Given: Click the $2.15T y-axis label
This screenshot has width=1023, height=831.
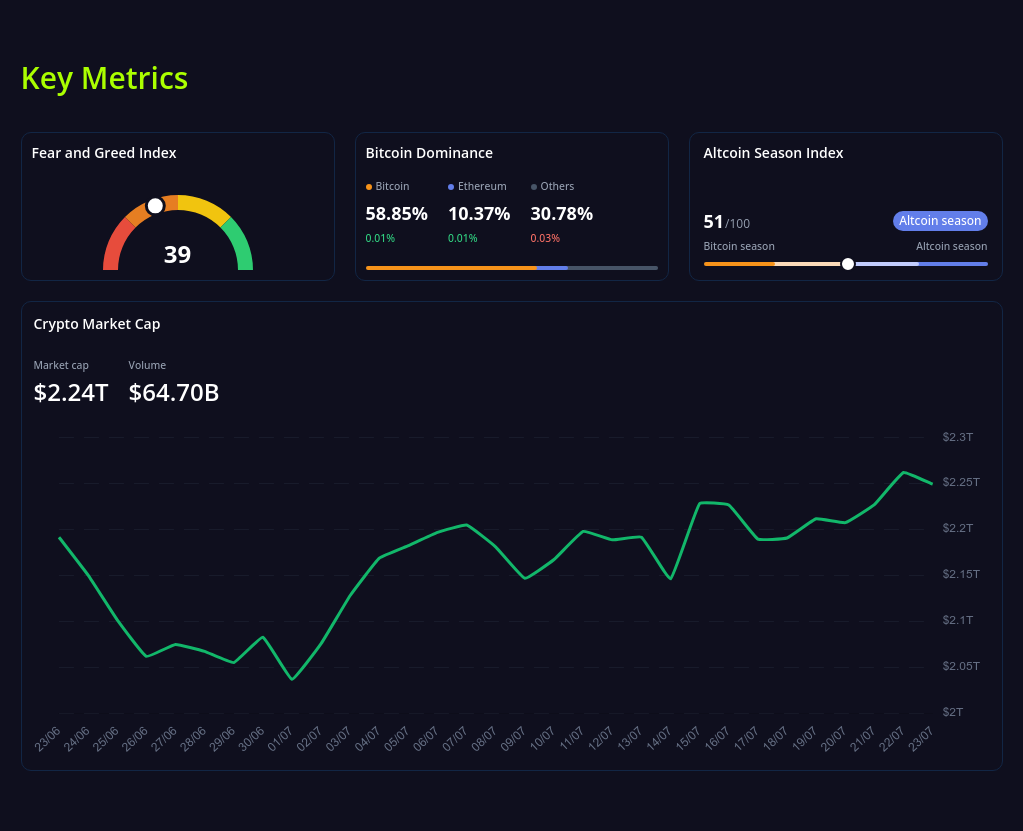Looking at the screenshot, I should [x=961, y=574].
